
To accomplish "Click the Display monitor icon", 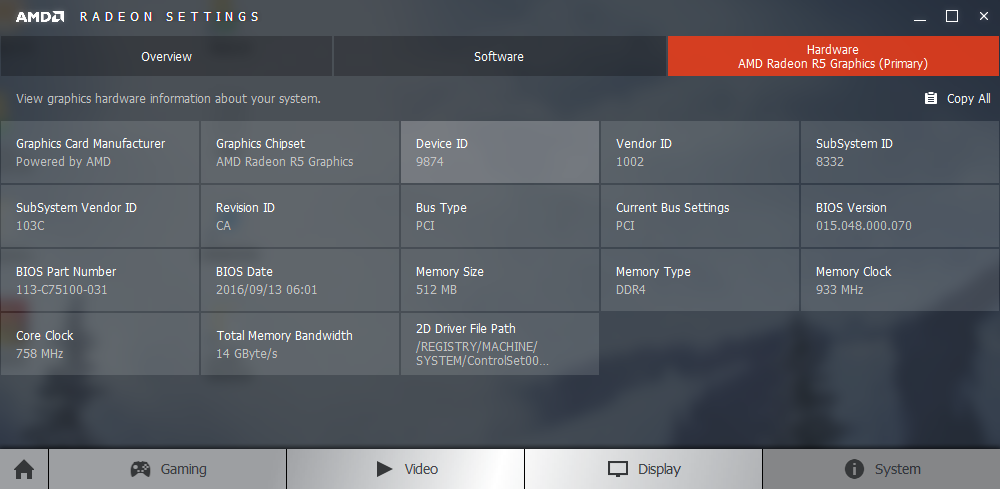I will (x=618, y=470).
